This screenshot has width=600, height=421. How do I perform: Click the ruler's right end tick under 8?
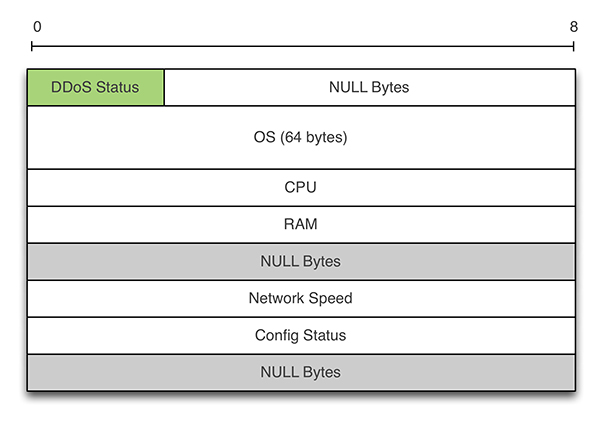pos(574,47)
